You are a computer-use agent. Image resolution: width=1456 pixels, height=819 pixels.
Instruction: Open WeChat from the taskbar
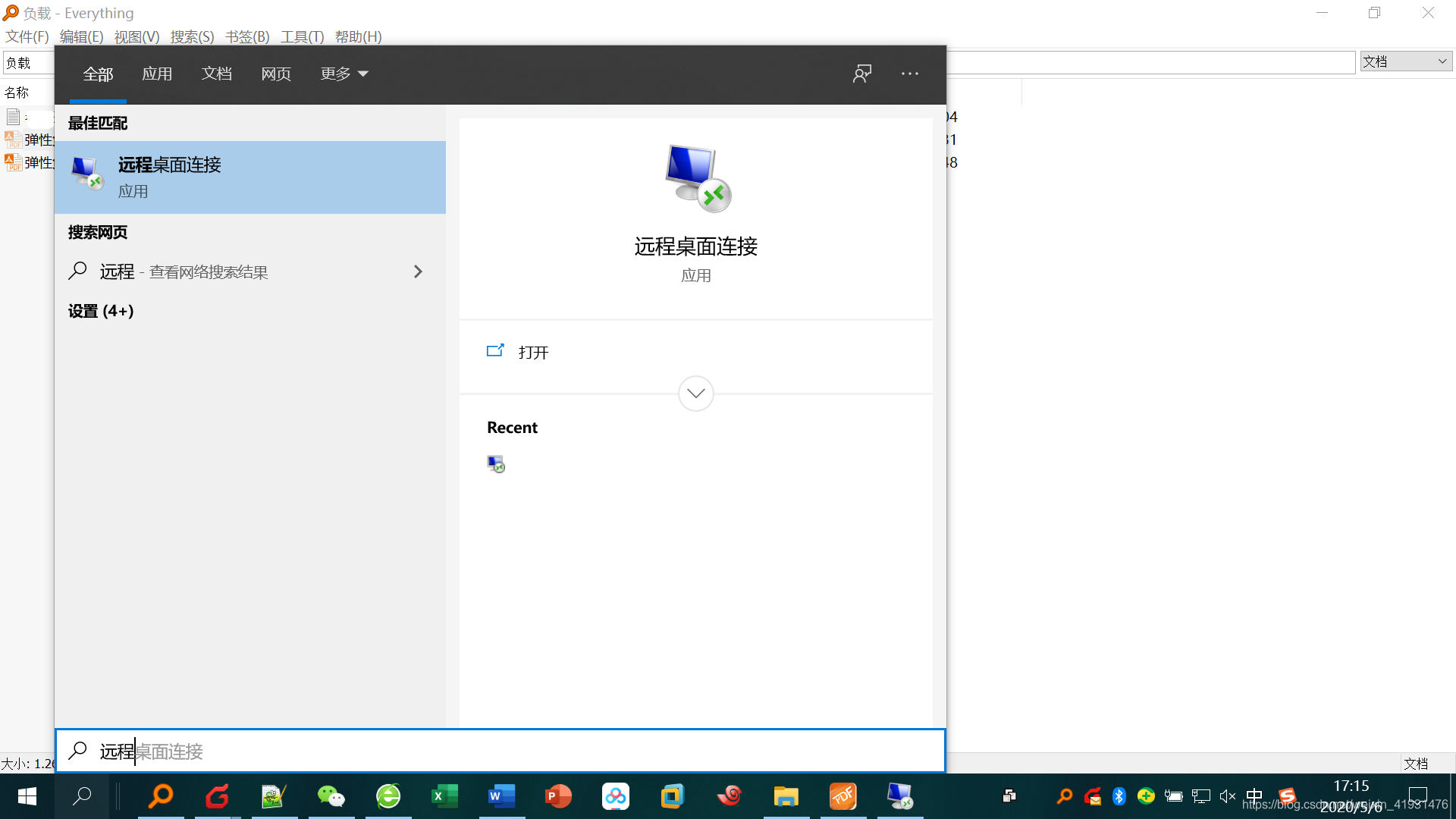pyautogui.click(x=331, y=795)
